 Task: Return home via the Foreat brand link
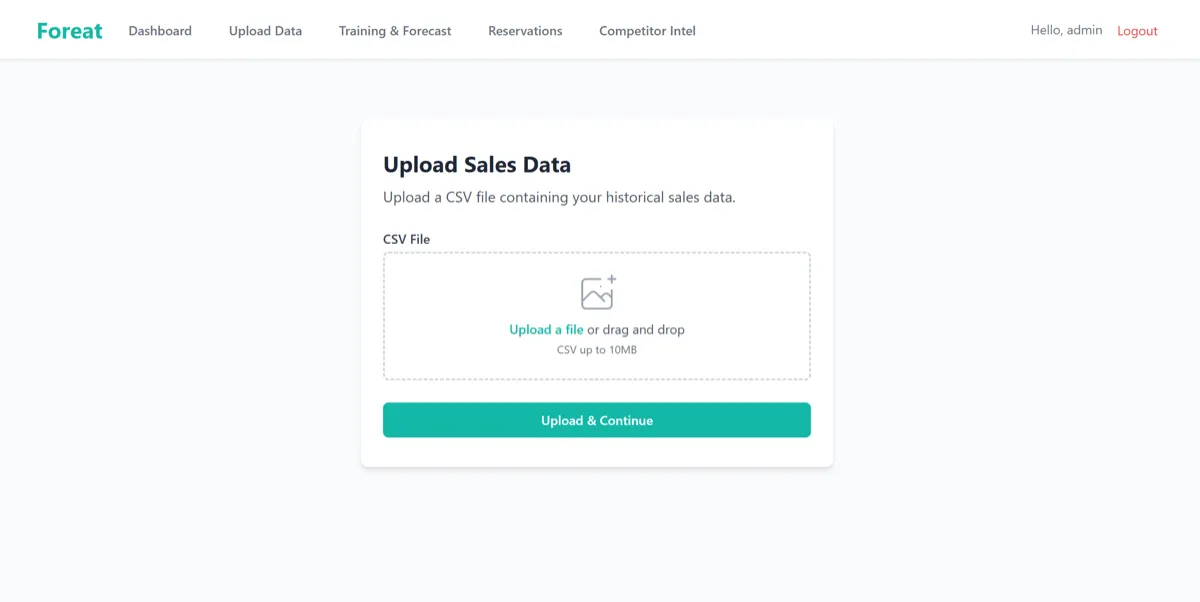coord(68,30)
